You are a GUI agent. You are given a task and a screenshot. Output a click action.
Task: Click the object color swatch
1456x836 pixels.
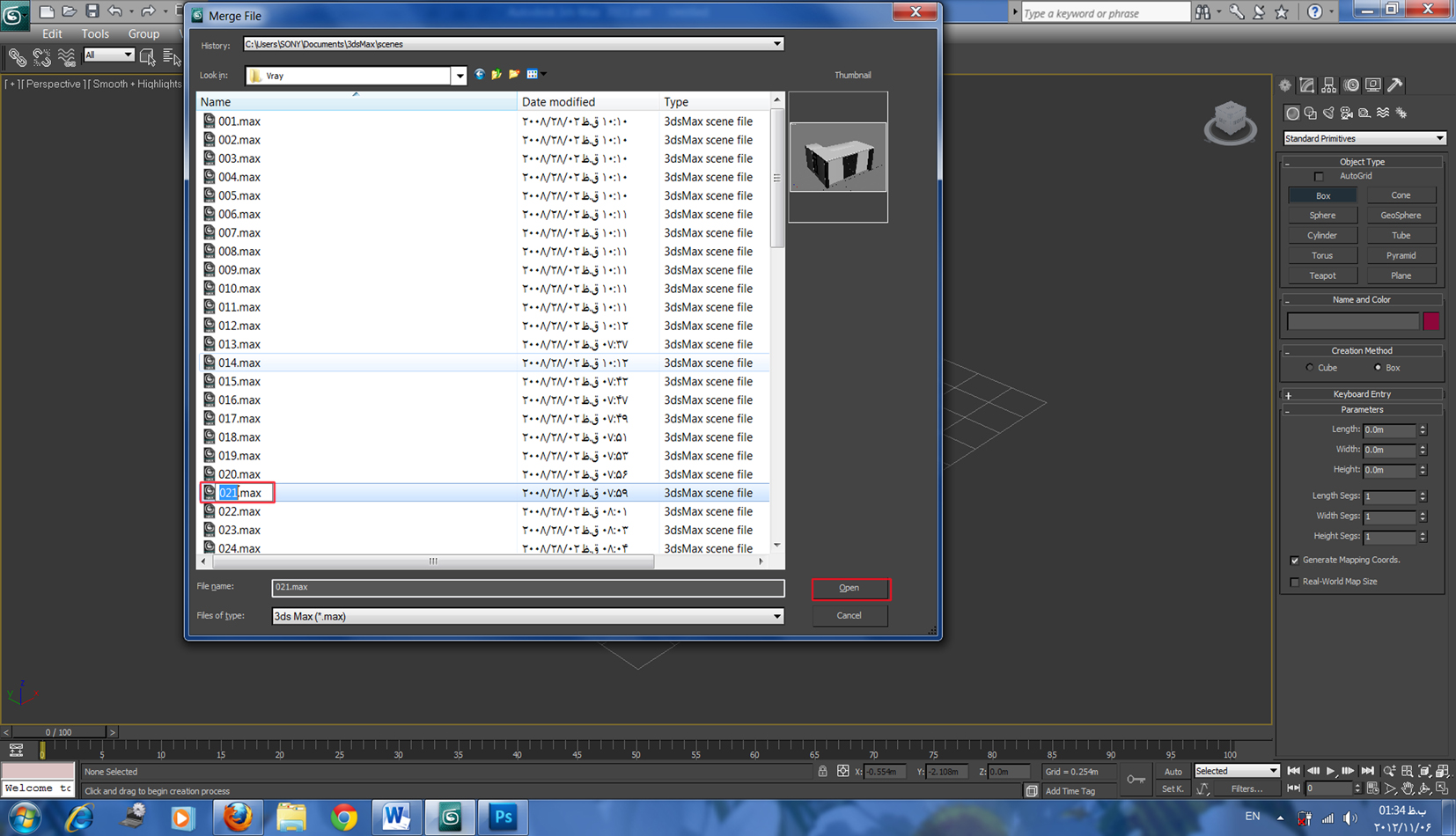1430,321
